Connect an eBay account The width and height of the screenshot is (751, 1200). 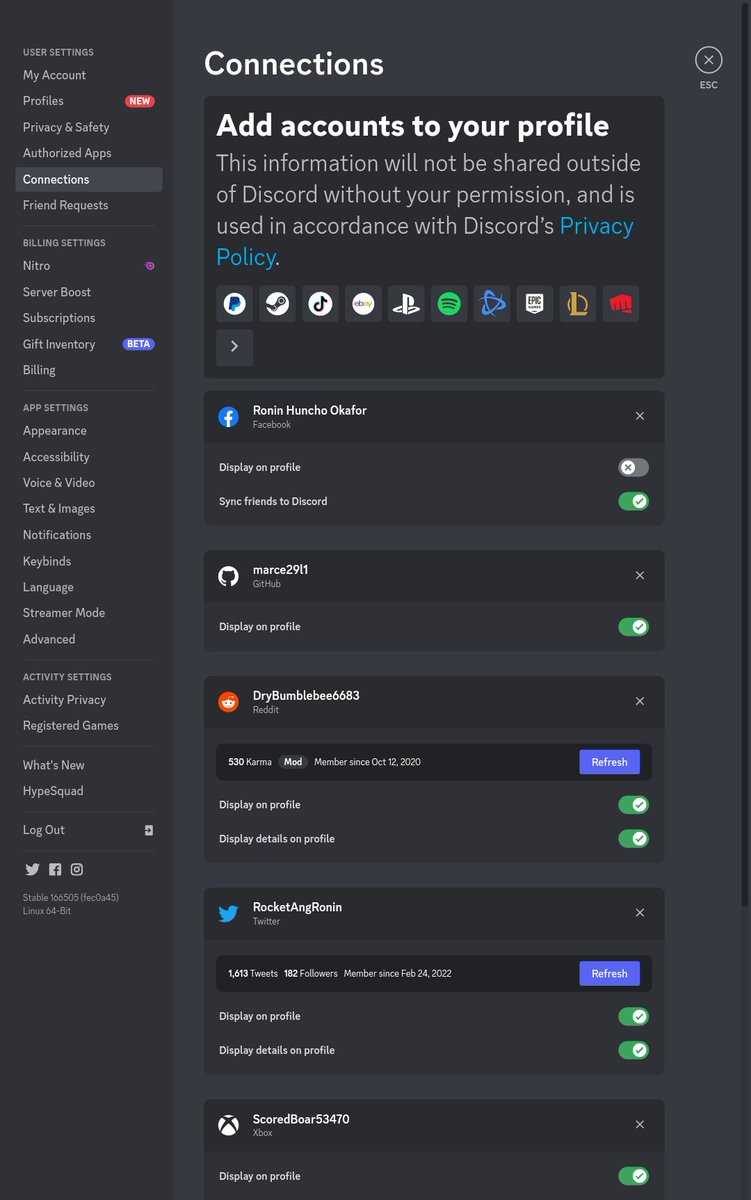click(363, 304)
